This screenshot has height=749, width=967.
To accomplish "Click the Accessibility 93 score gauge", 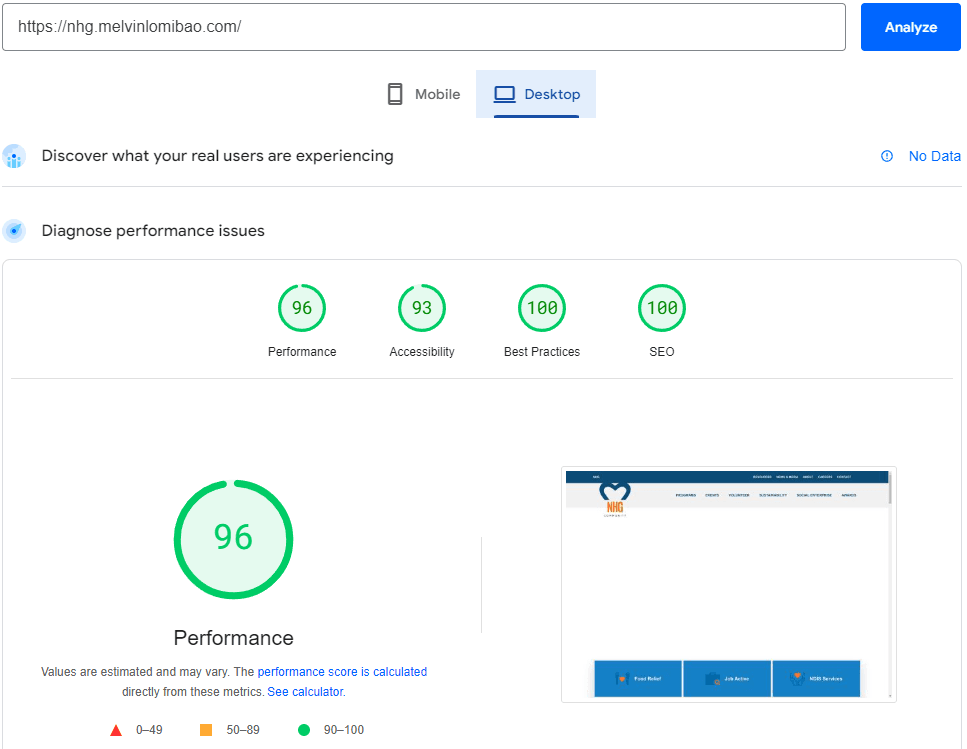I will pyautogui.click(x=421, y=308).
